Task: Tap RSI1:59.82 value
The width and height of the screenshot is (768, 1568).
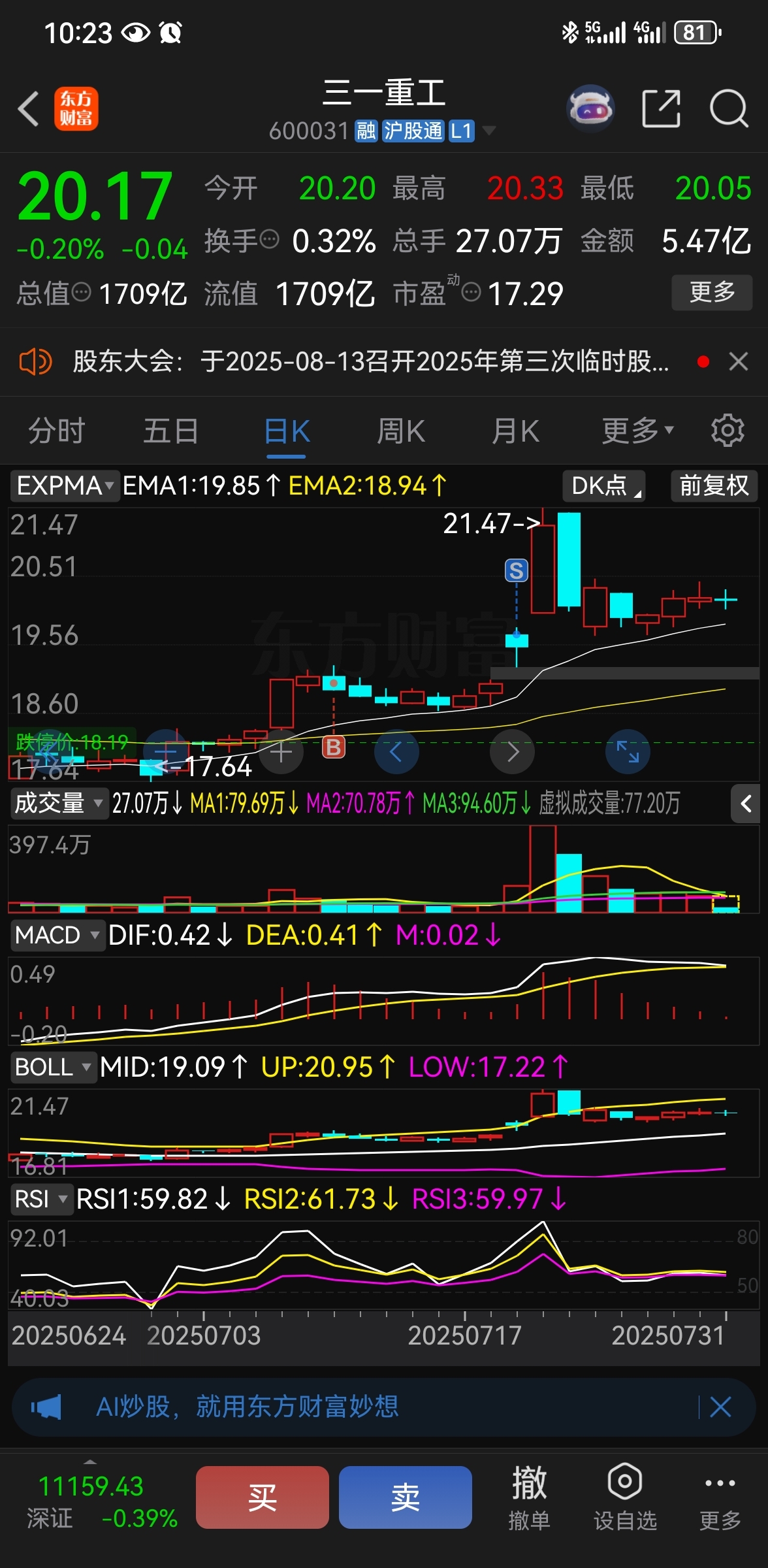Action: click(x=153, y=1199)
